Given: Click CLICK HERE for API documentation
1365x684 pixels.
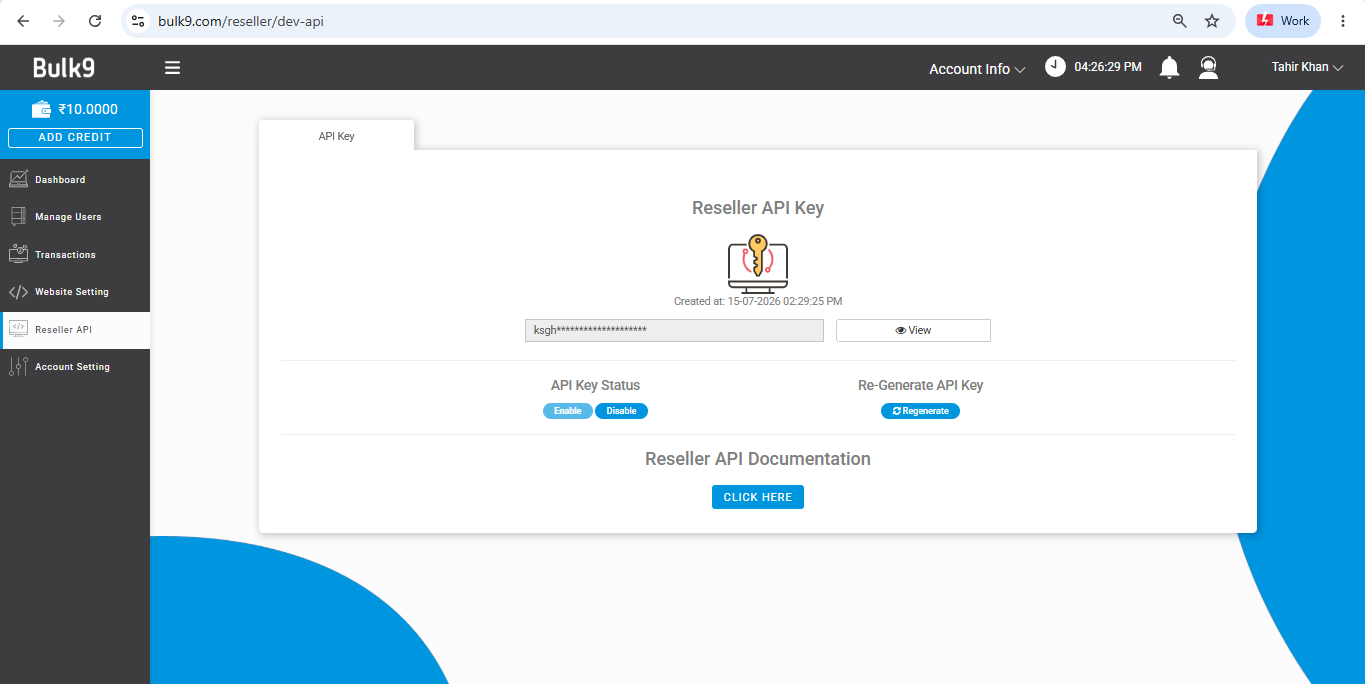Looking at the screenshot, I should [x=758, y=497].
